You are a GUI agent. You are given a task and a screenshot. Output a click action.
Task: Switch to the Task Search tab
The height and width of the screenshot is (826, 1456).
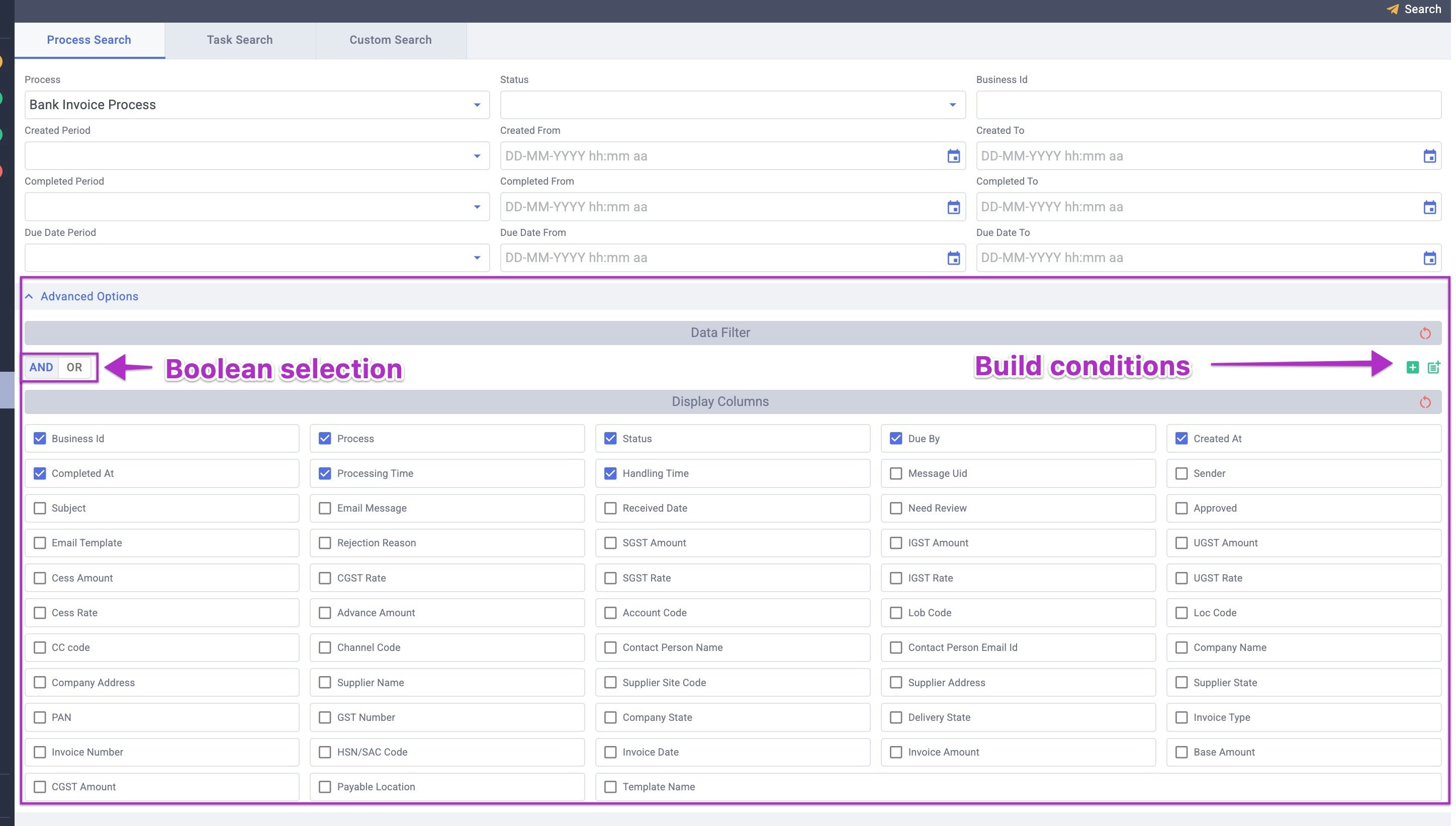tap(239, 40)
